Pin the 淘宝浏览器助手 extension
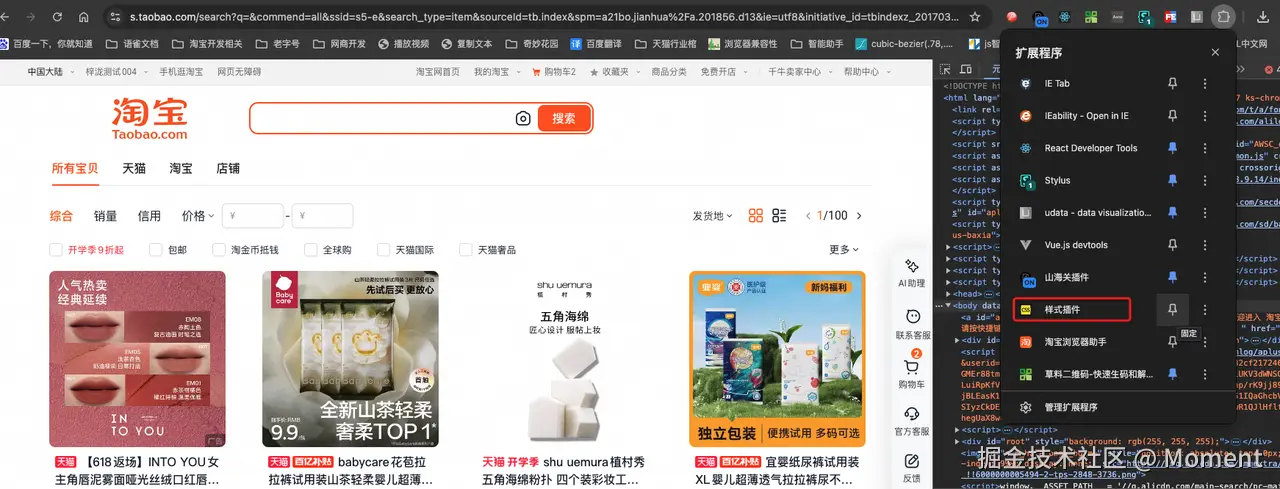The width and height of the screenshot is (1280, 489). pyautogui.click(x=1173, y=342)
